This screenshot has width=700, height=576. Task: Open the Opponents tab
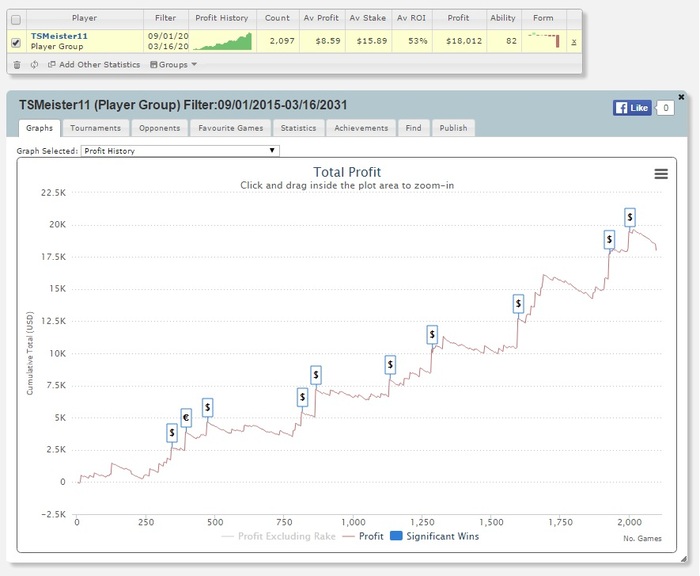click(159, 128)
